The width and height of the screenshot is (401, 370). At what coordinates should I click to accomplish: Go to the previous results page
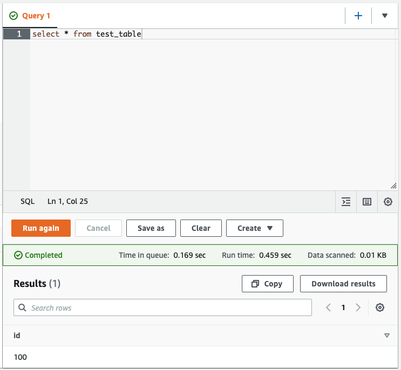click(328, 308)
